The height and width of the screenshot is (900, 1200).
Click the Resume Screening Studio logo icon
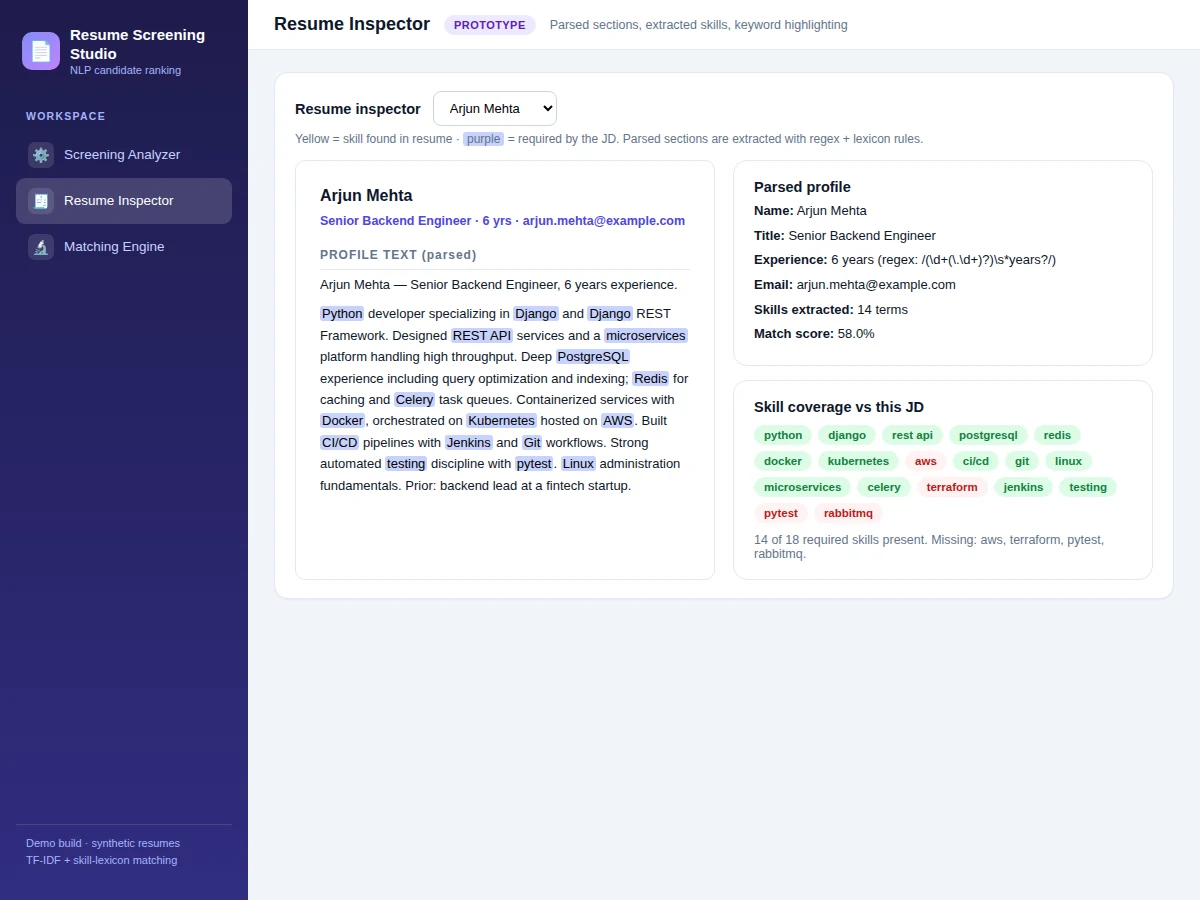(x=41, y=51)
